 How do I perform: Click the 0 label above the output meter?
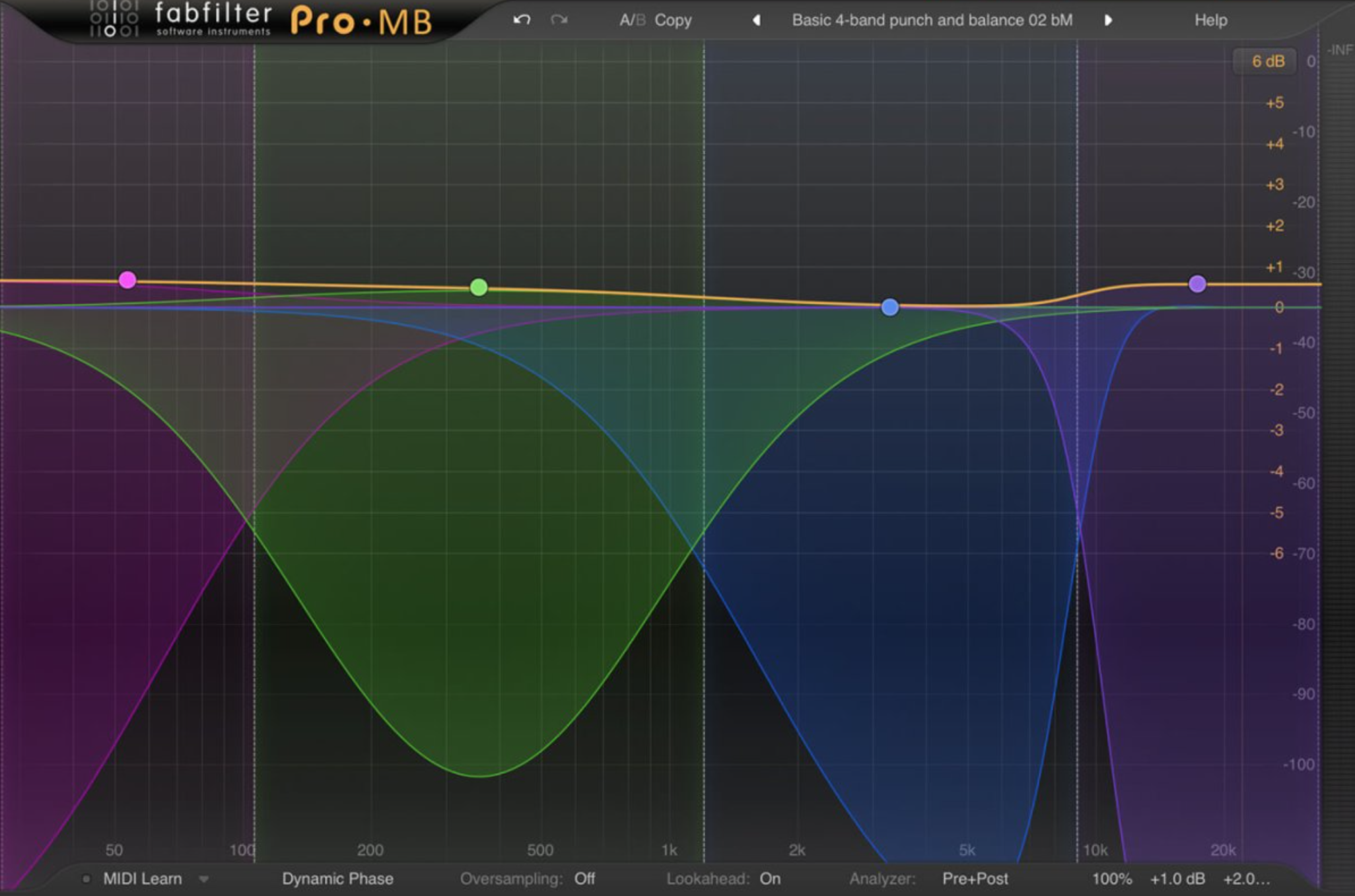[x=1311, y=61]
